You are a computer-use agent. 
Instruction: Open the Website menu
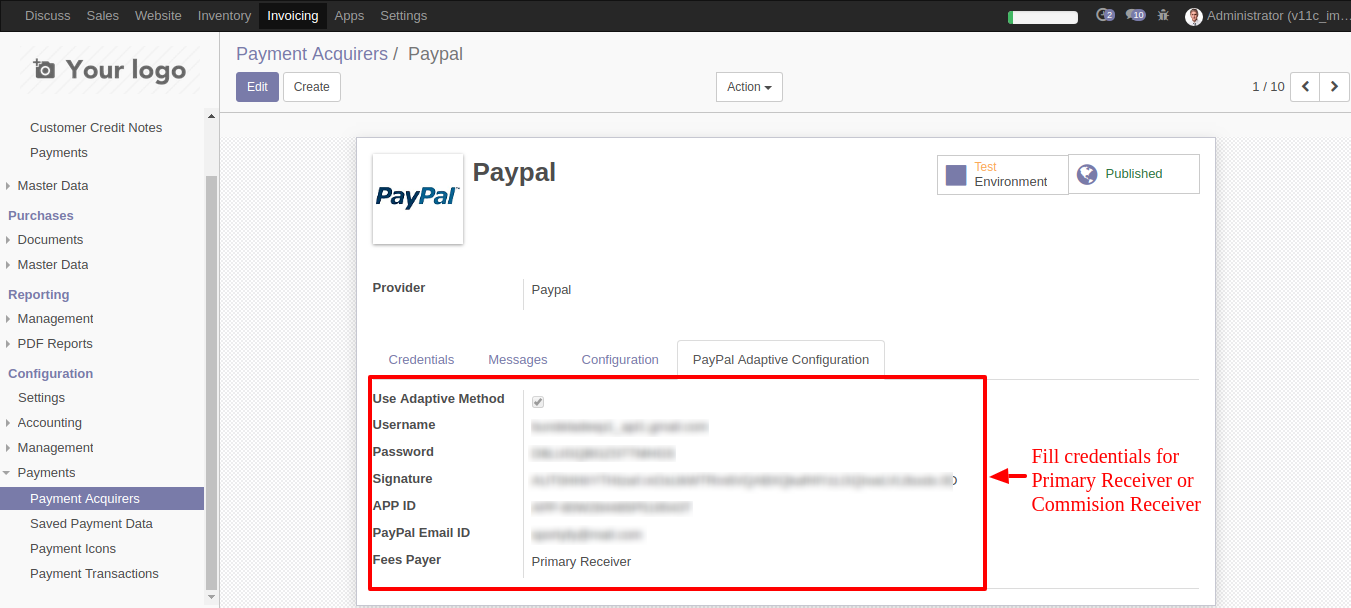(158, 15)
